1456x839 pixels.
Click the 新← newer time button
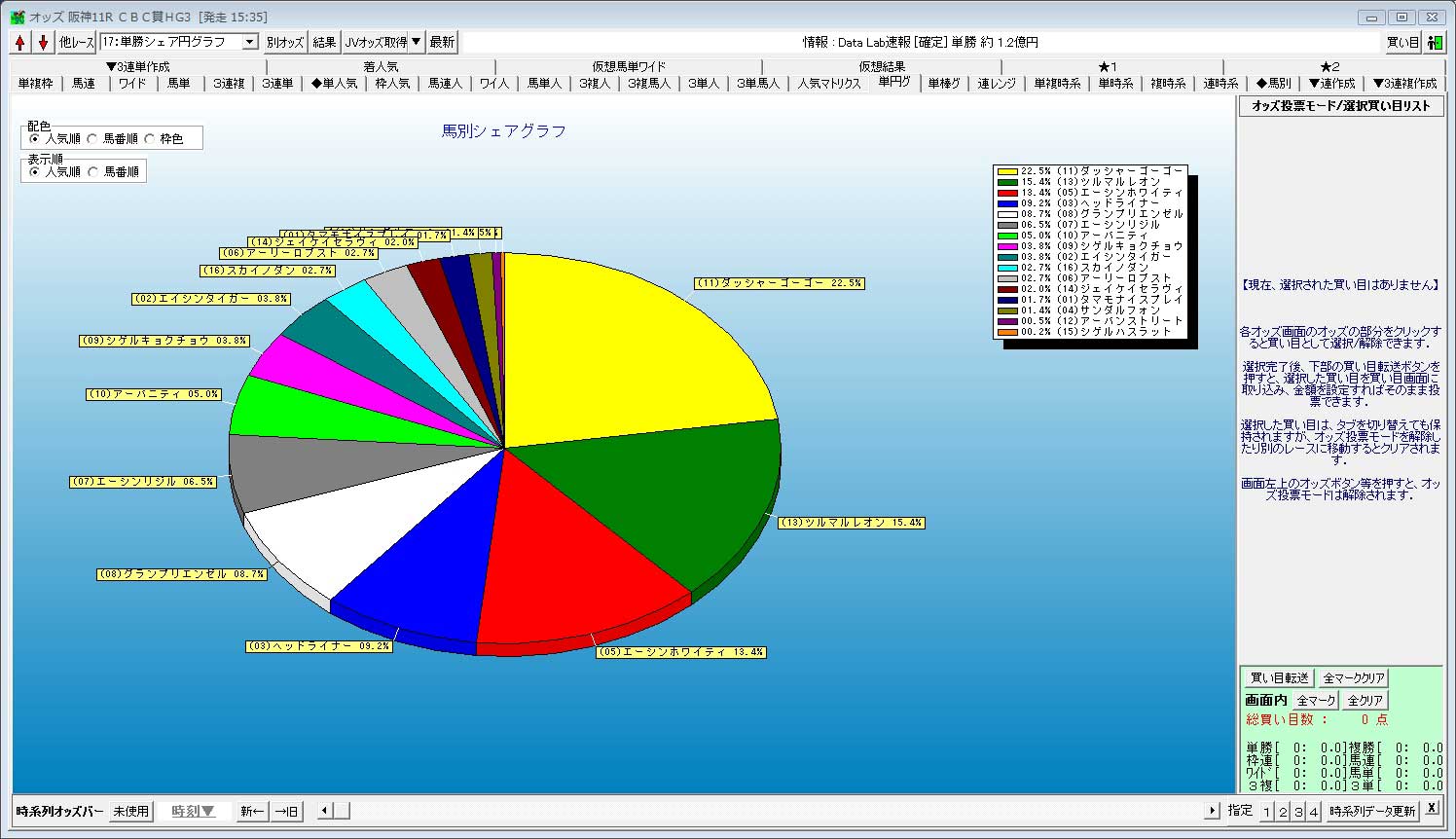click(x=252, y=811)
